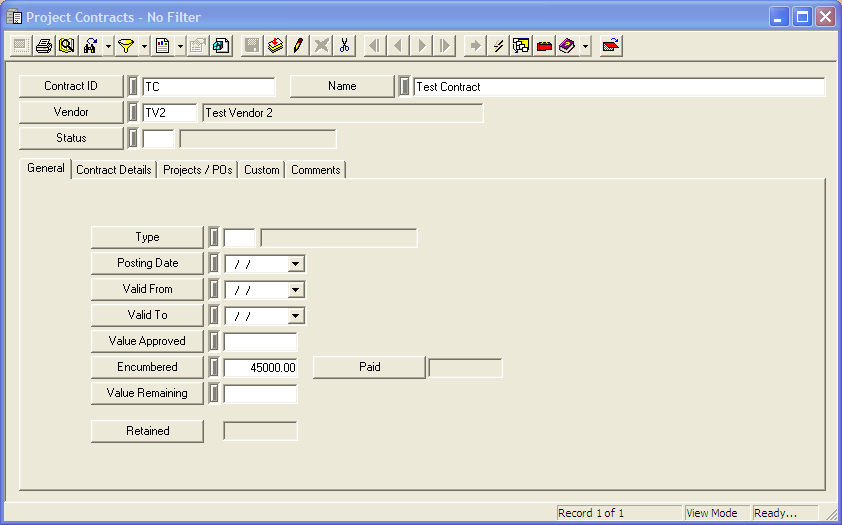The width and height of the screenshot is (842, 525).
Task: Open the Comments tab
Action: pos(316,170)
